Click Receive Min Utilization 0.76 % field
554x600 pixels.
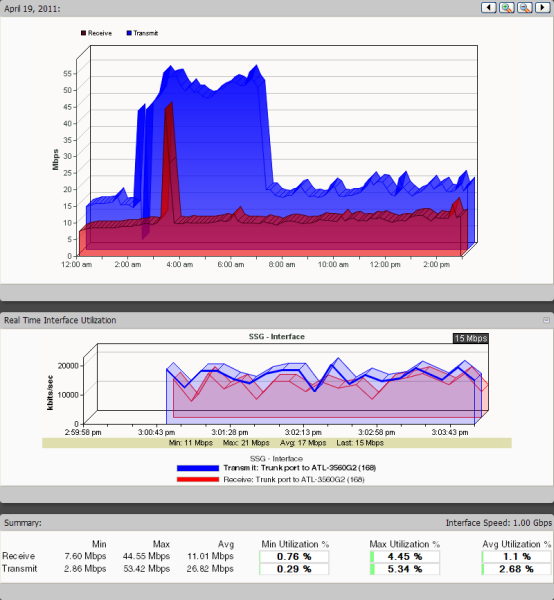pos(294,557)
